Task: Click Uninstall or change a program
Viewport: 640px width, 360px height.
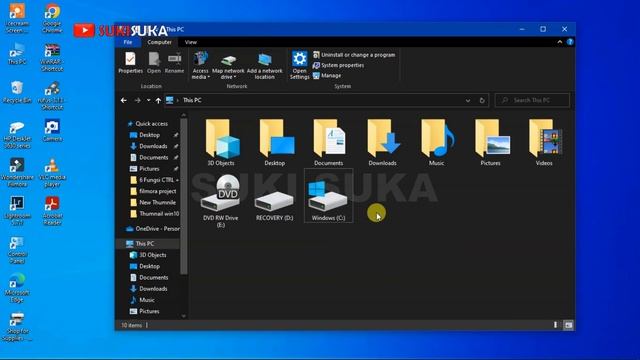Action: 354,55
